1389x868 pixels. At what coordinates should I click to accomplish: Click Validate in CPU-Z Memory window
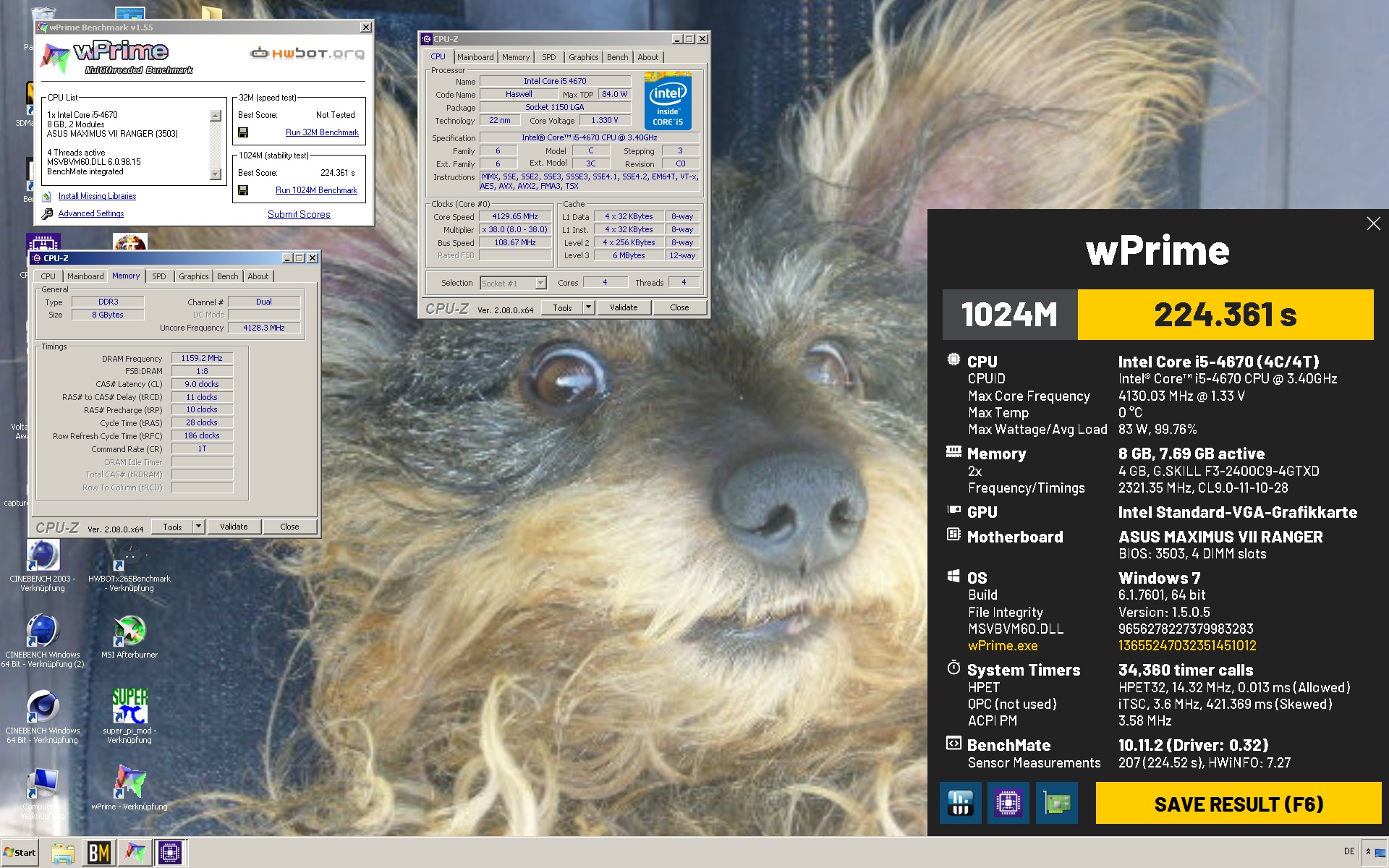point(234,527)
